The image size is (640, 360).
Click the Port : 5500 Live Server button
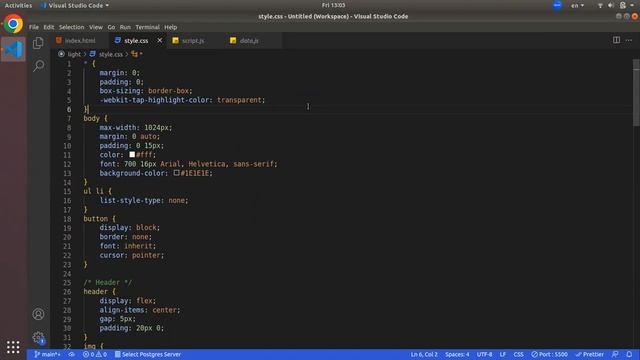pyautogui.click(x=549, y=354)
